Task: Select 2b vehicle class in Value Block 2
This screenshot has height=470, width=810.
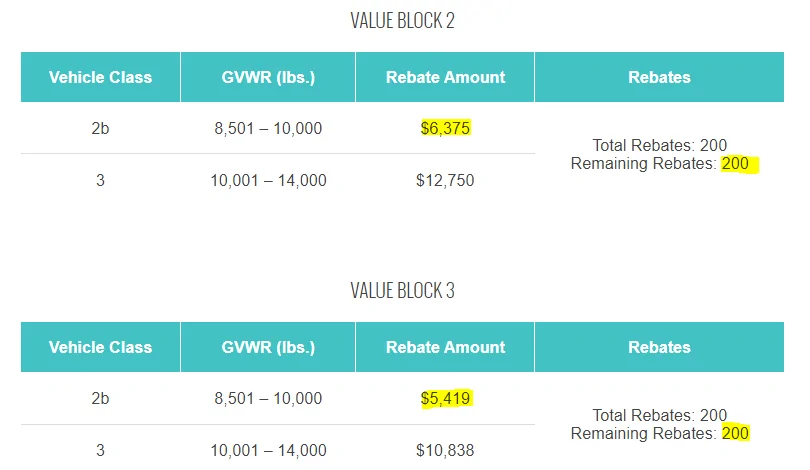Action: coord(100,129)
